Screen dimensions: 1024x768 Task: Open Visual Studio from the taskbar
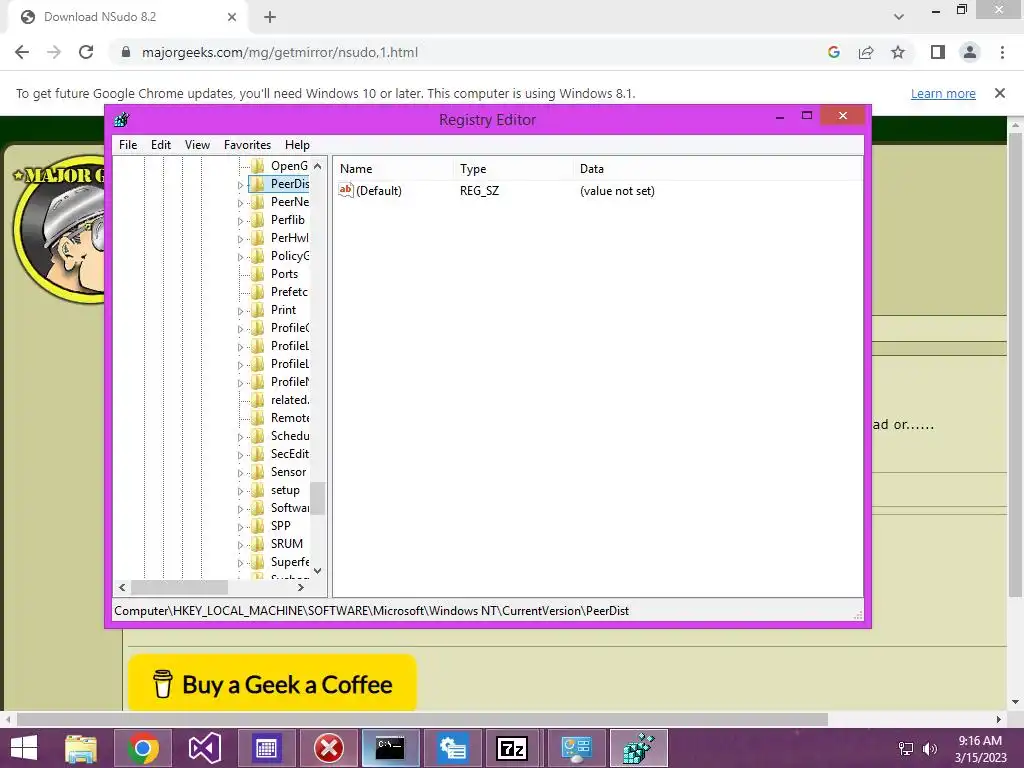[204, 748]
